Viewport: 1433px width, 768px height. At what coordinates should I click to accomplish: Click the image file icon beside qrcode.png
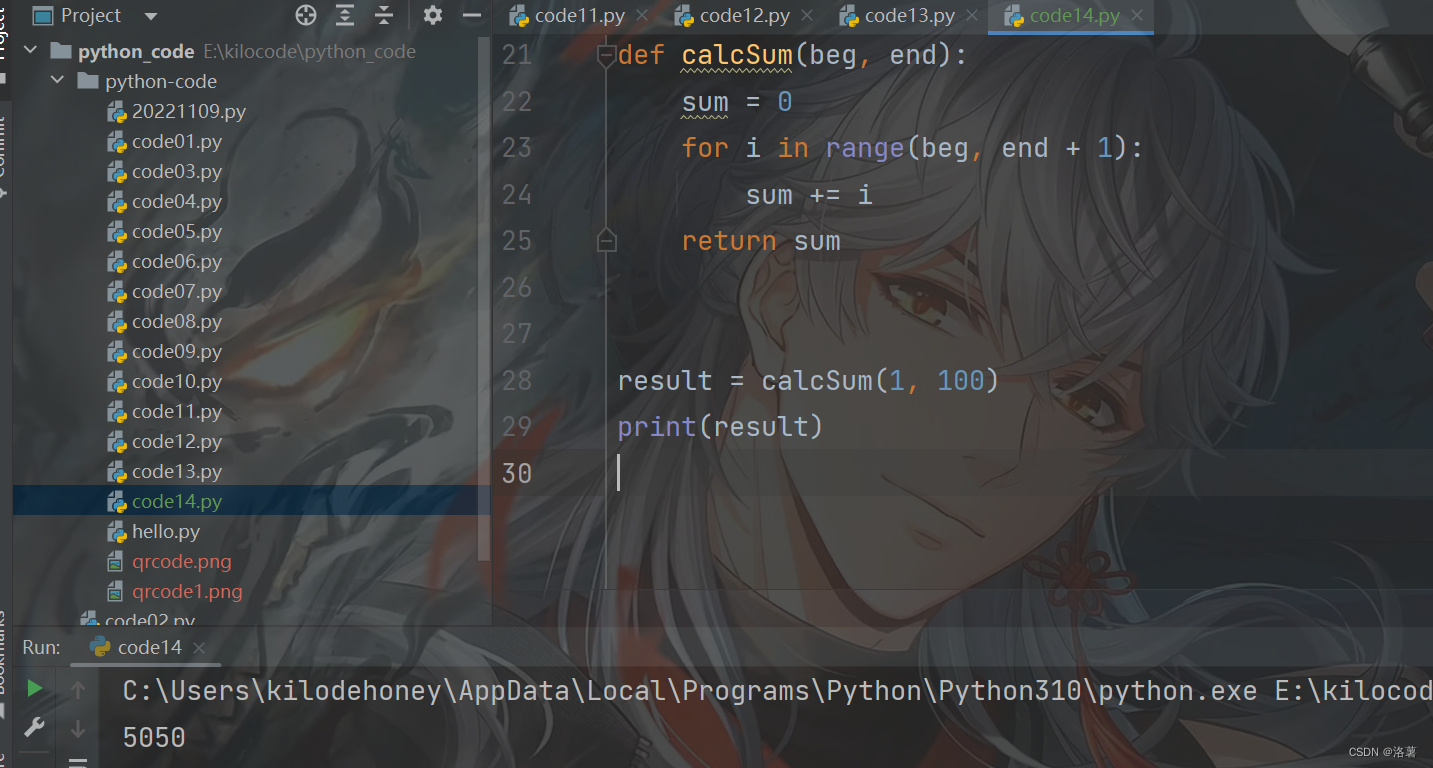[115, 562]
